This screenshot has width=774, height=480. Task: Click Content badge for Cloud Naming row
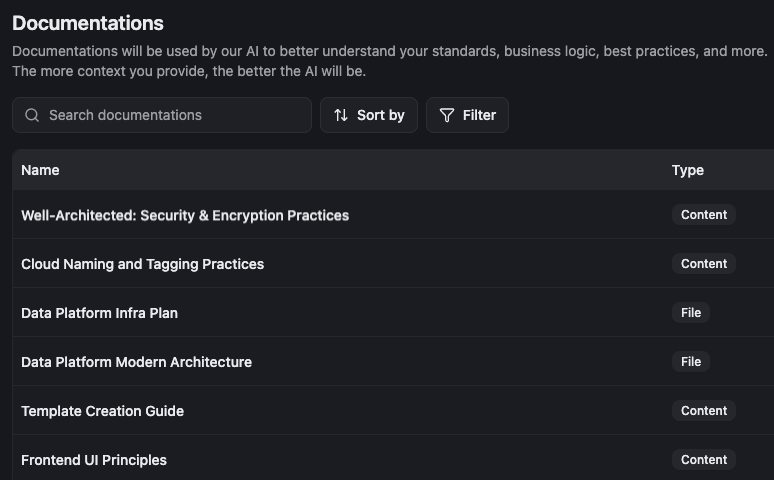703,264
